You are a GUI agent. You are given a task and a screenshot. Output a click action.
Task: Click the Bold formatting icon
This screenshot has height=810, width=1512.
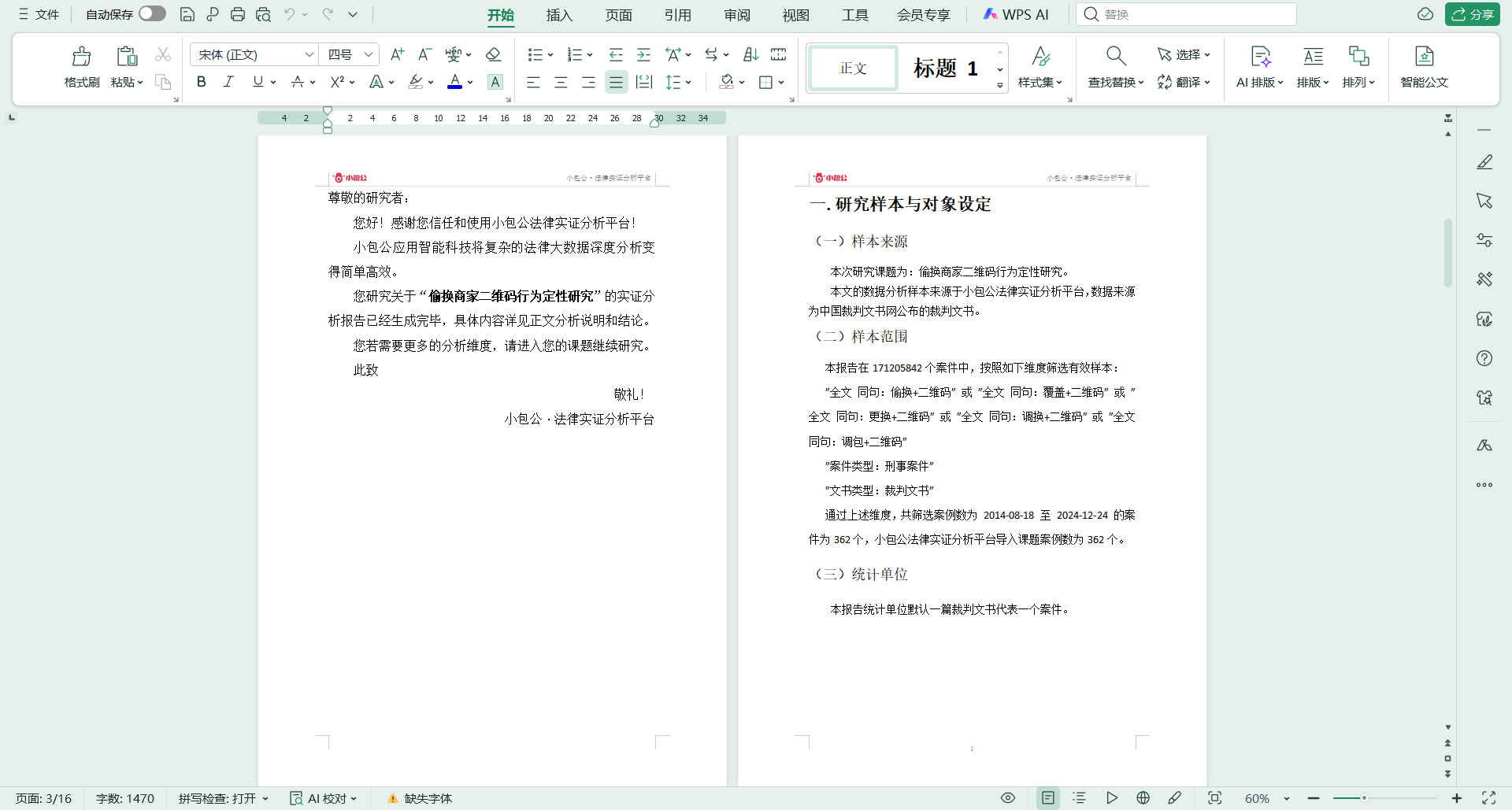[x=202, y=82]
